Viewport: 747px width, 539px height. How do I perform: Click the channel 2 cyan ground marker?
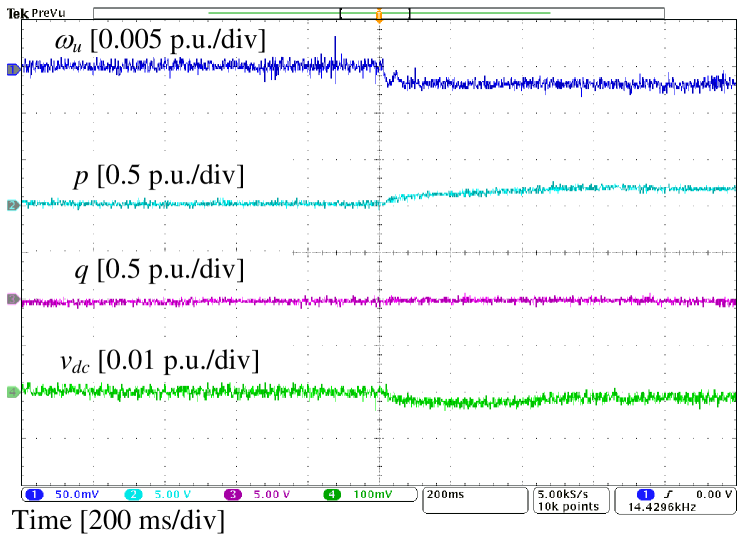click(13, 206)
